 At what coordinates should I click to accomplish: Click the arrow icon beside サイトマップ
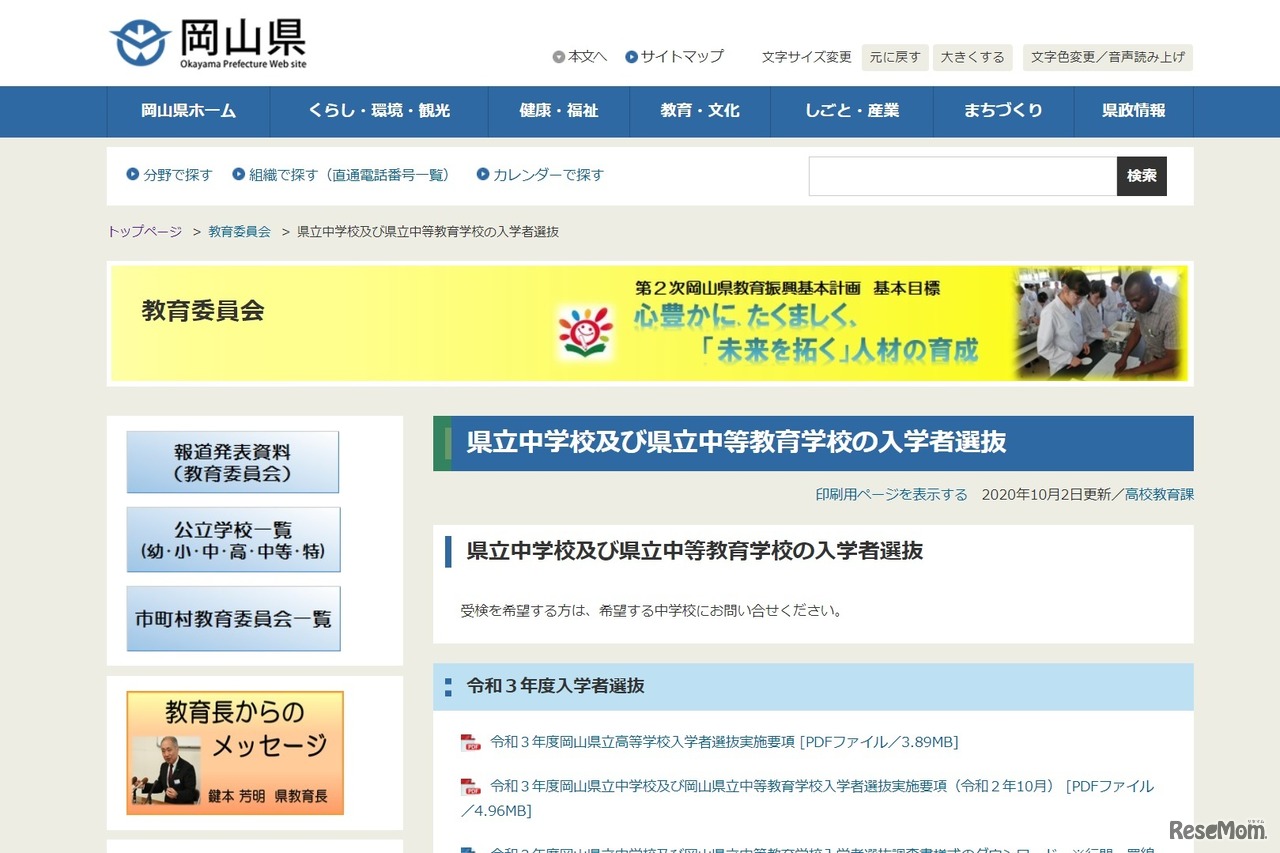(632, 57)
